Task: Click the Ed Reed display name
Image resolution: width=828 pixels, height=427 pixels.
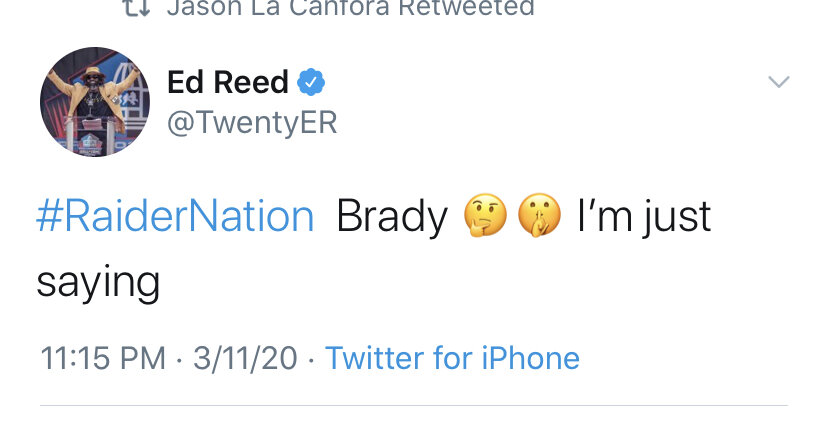Action: pos(228,82)
